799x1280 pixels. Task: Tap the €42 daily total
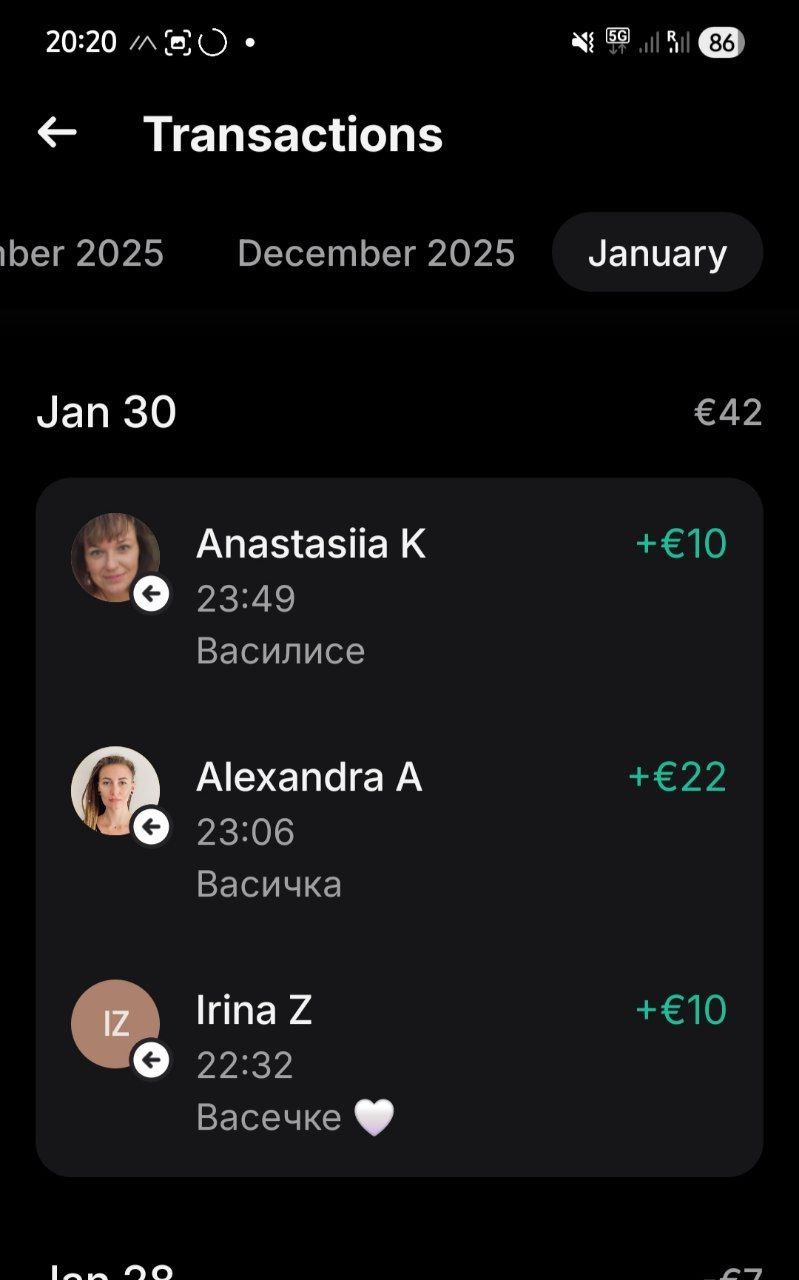728,412
